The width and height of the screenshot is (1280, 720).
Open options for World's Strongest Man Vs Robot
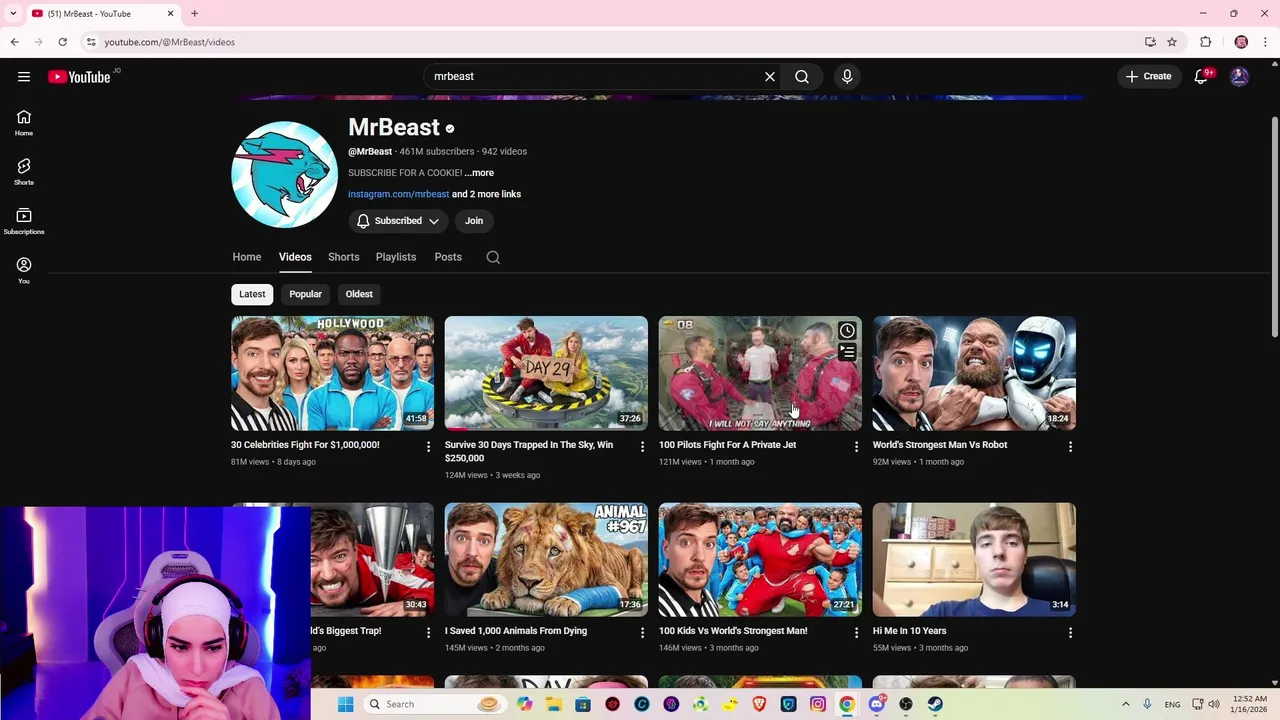[1070, 446]
